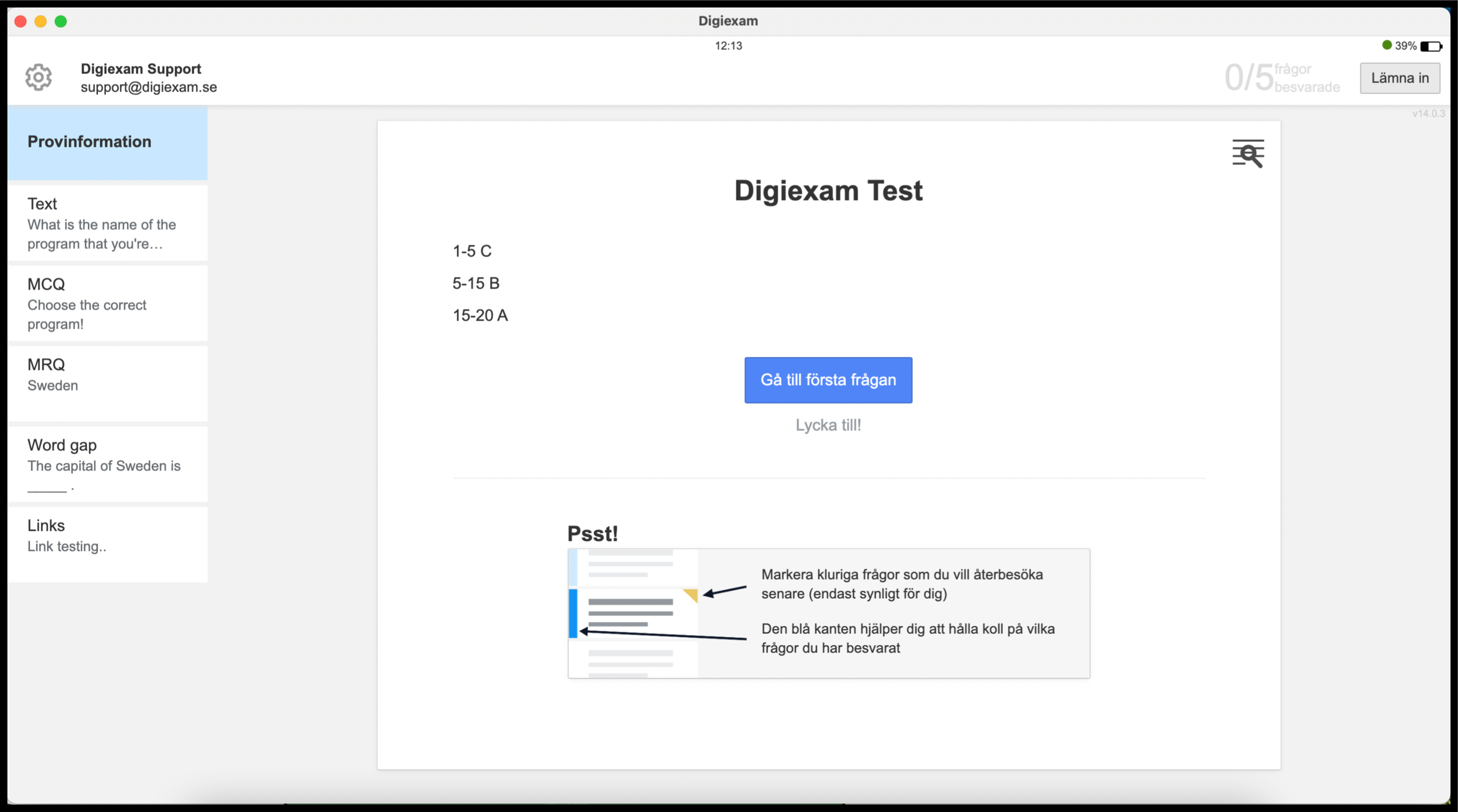
Task: Click the Digiexam Test heading
Action: [828, 191]
